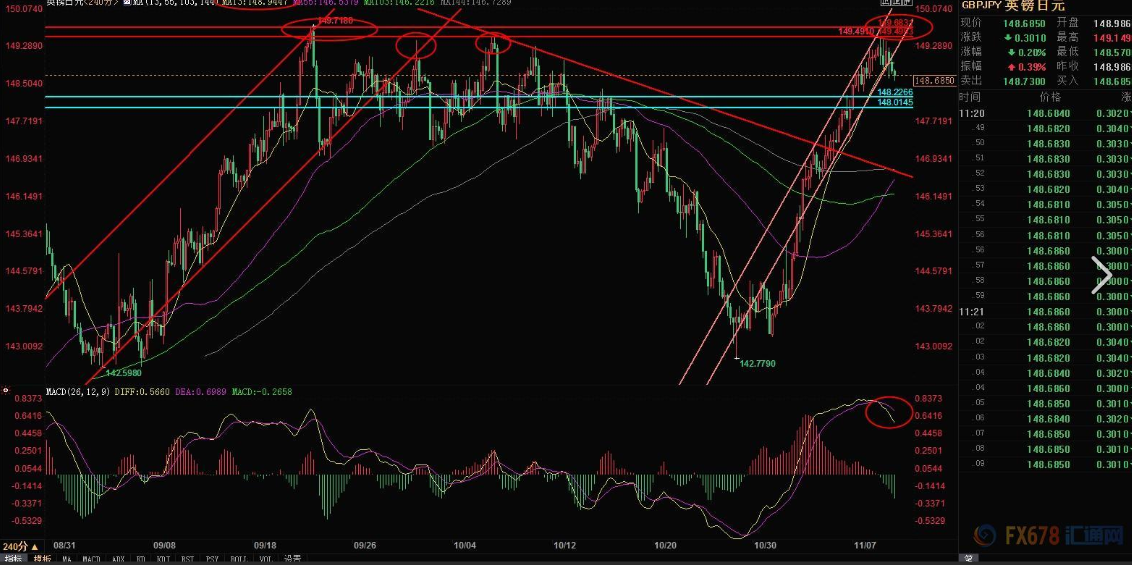
Task: Click the 英镑日元<240分> chart title
Action: click(x=82, y=3)
